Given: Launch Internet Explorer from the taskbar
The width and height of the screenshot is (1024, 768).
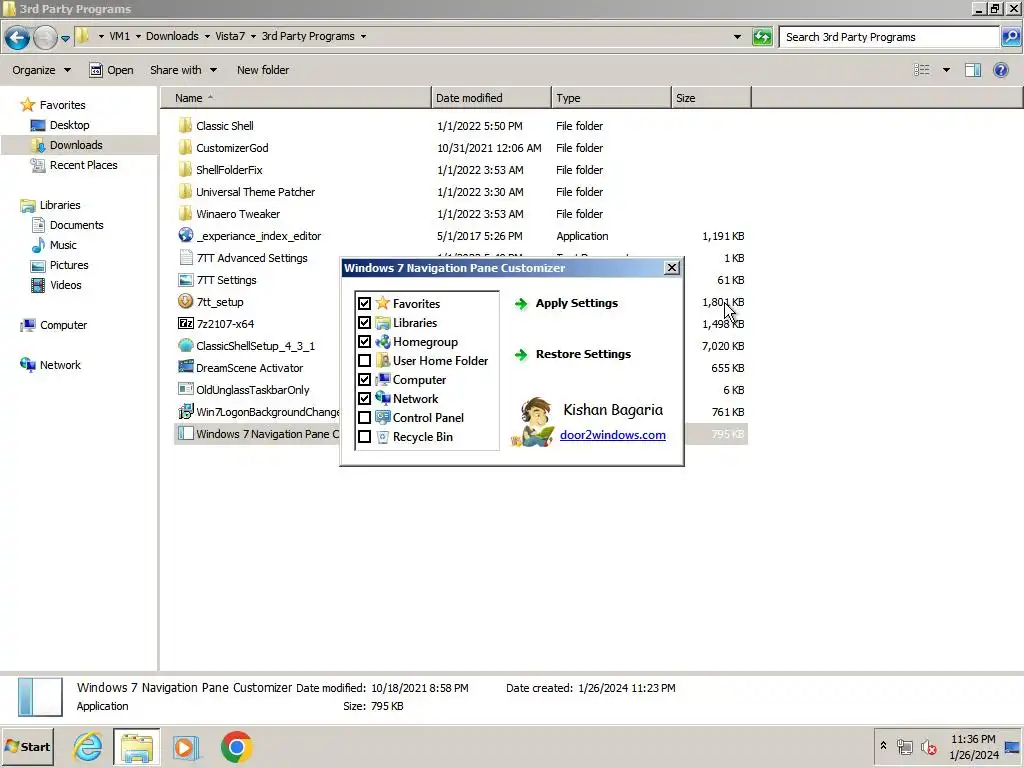Looking at the screenshot, I should point(88,746).
